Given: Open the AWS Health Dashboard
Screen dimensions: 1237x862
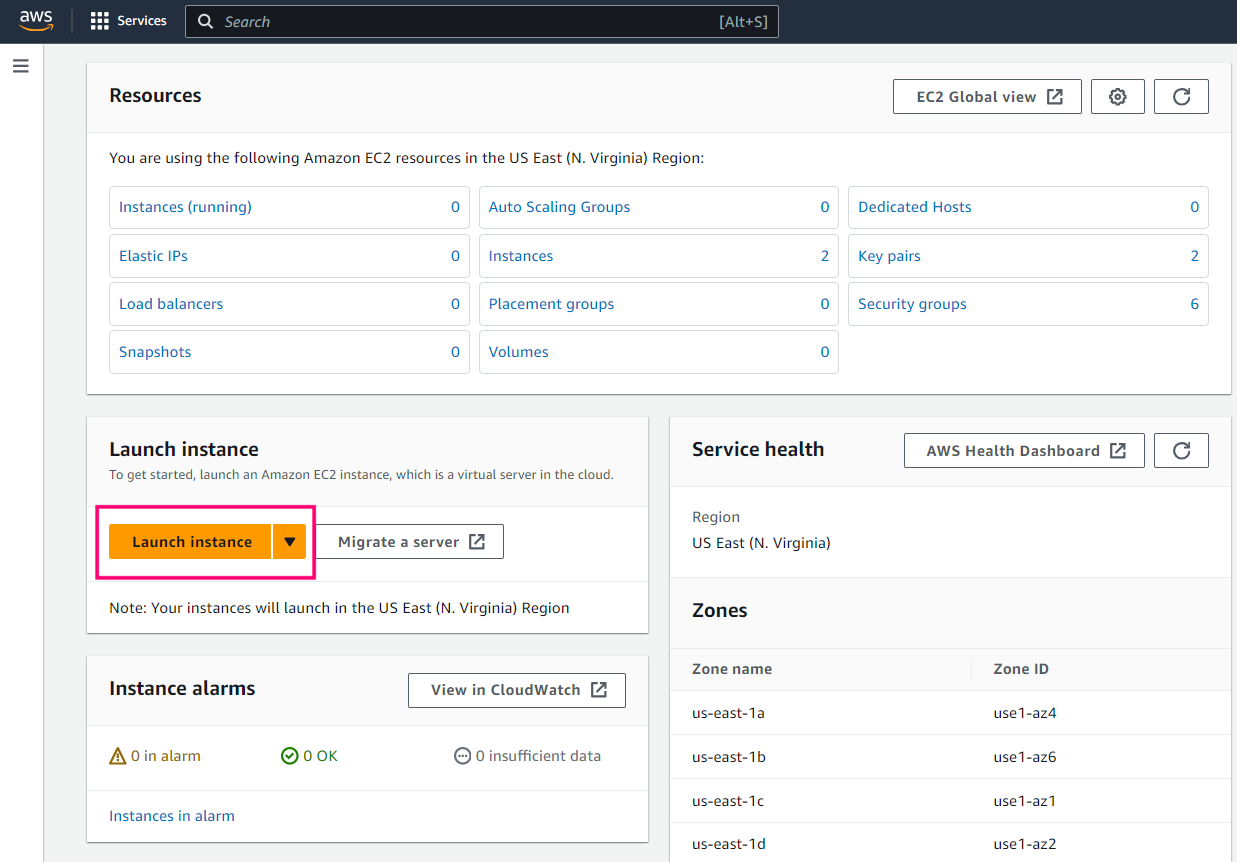Looking at the screenshot, I should pos(1024,451).
